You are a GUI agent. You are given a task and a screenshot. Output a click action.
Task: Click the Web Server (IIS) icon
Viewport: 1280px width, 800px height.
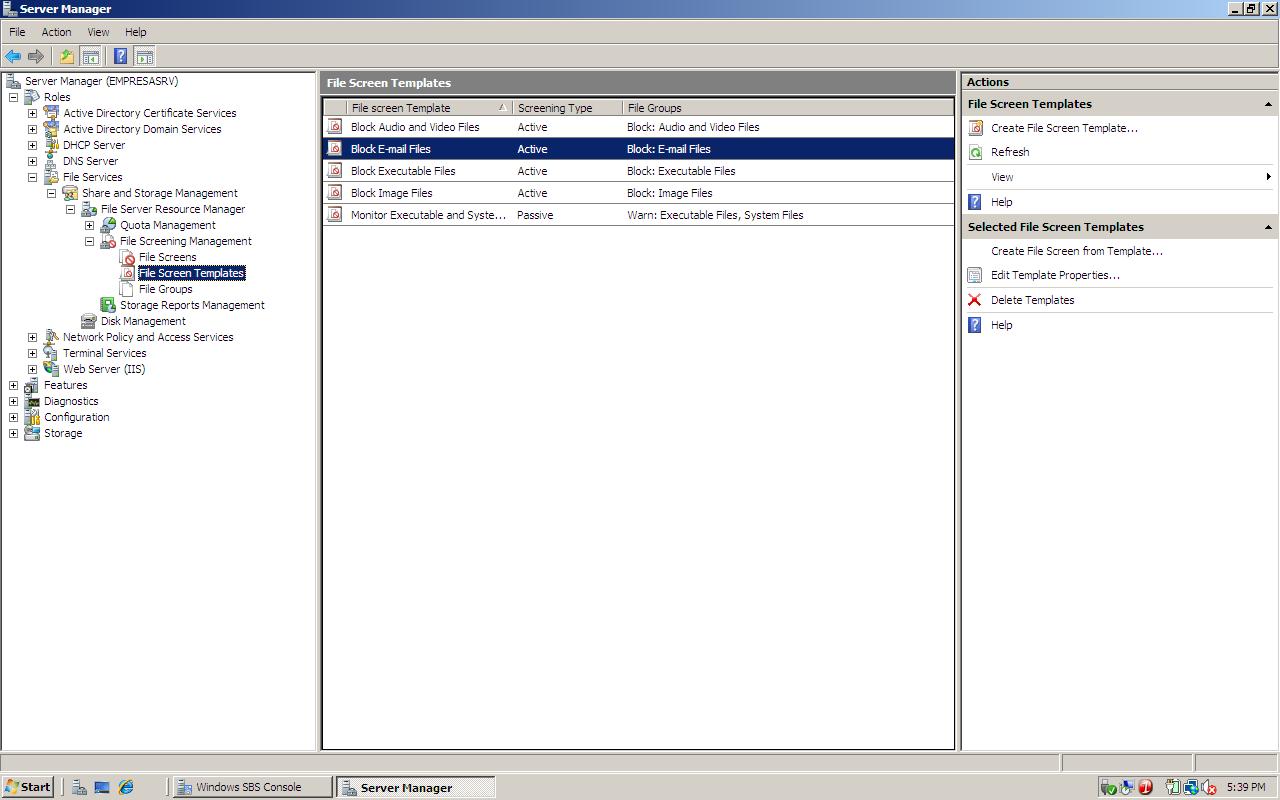pyautogui.click(x=51, y=369)
